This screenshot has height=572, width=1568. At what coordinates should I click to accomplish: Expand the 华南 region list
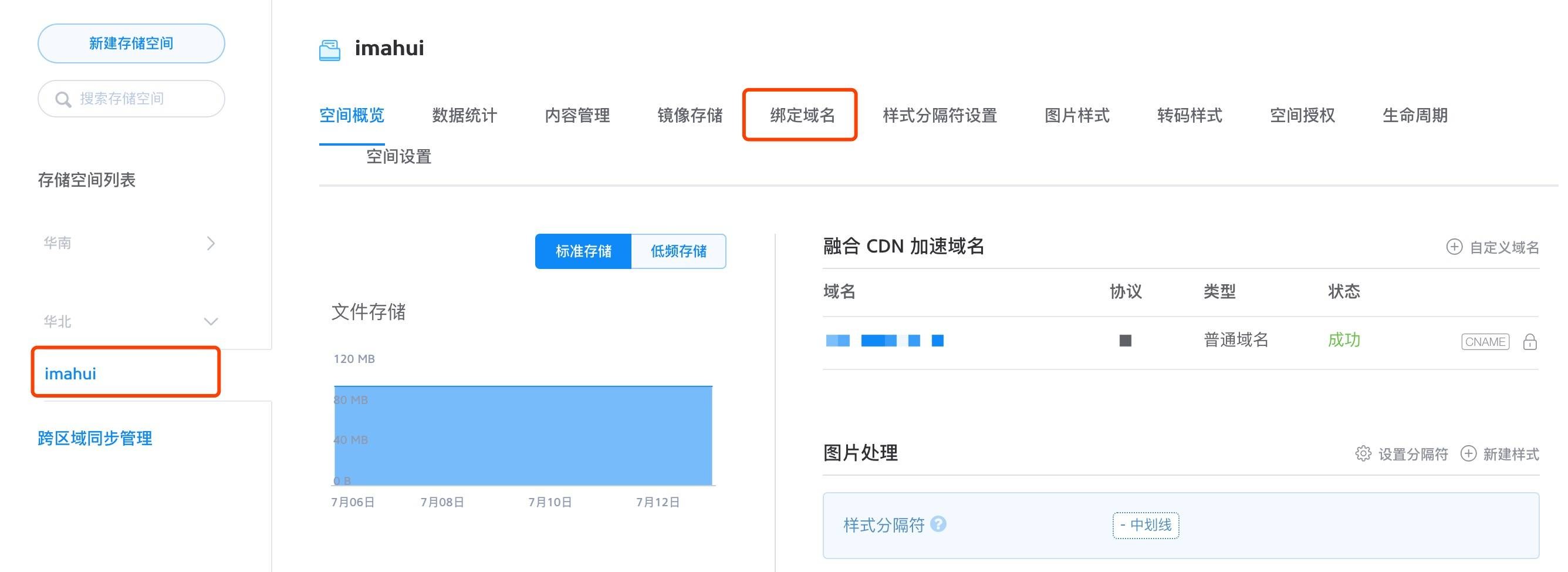[211, 243]
